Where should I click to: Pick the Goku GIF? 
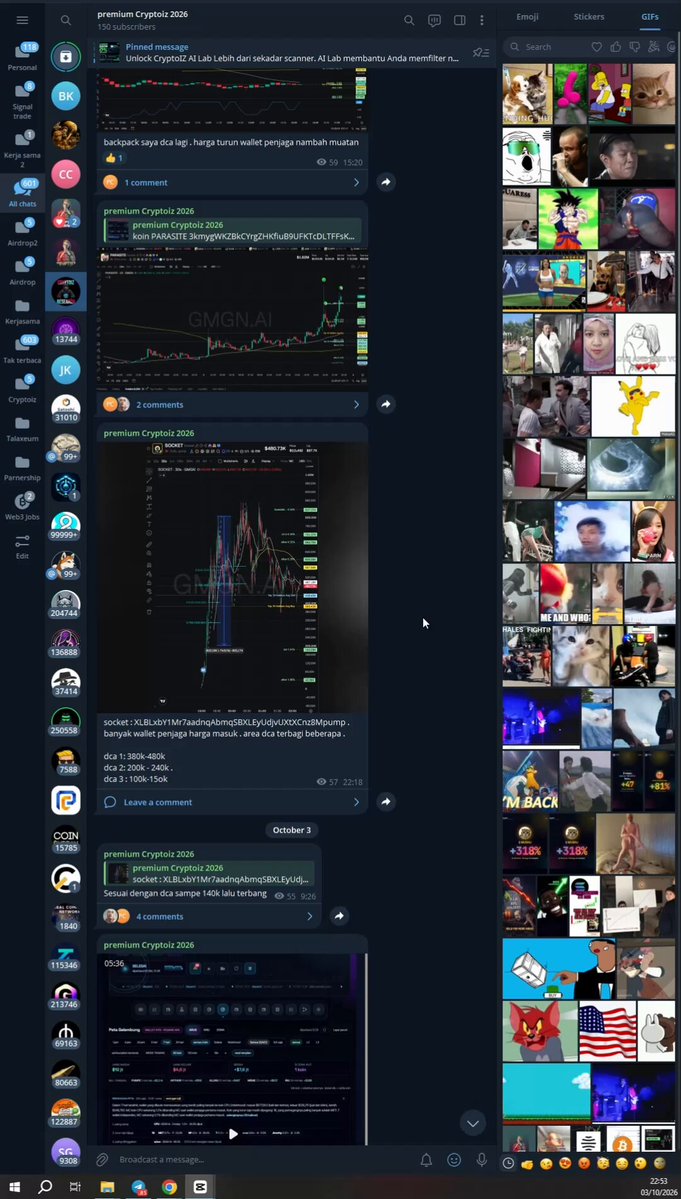coord(568,219)
